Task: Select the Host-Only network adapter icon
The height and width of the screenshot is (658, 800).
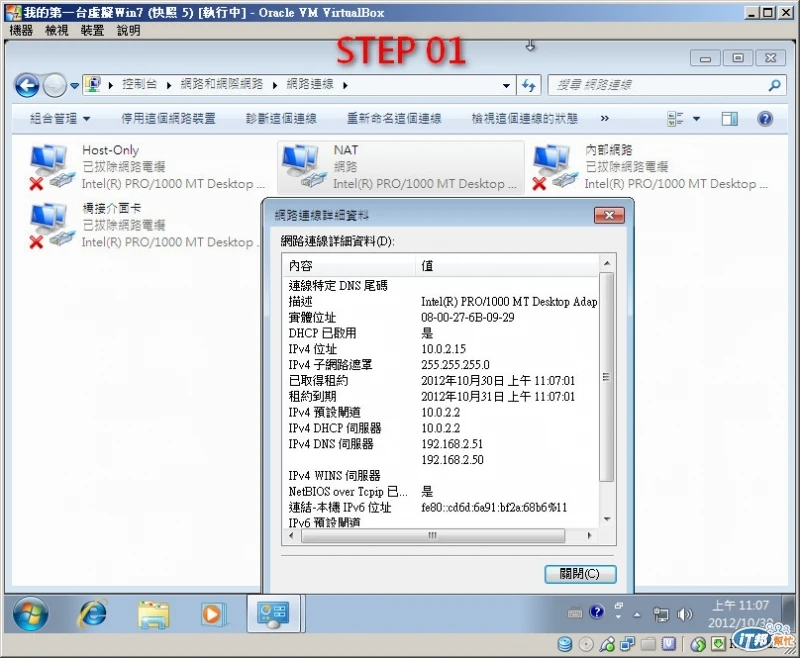Action: (x=49, y=166)
